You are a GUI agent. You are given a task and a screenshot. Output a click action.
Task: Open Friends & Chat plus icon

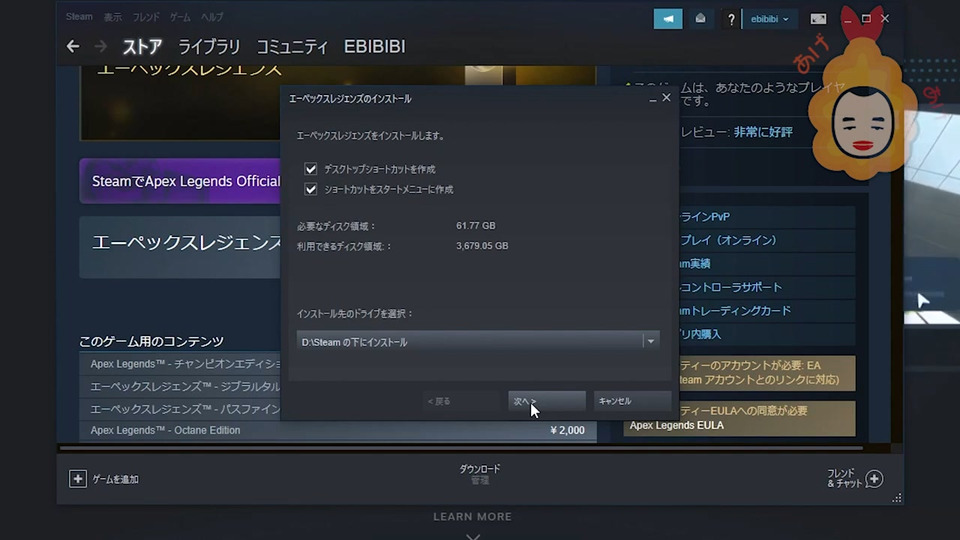[x=874, y=479]
